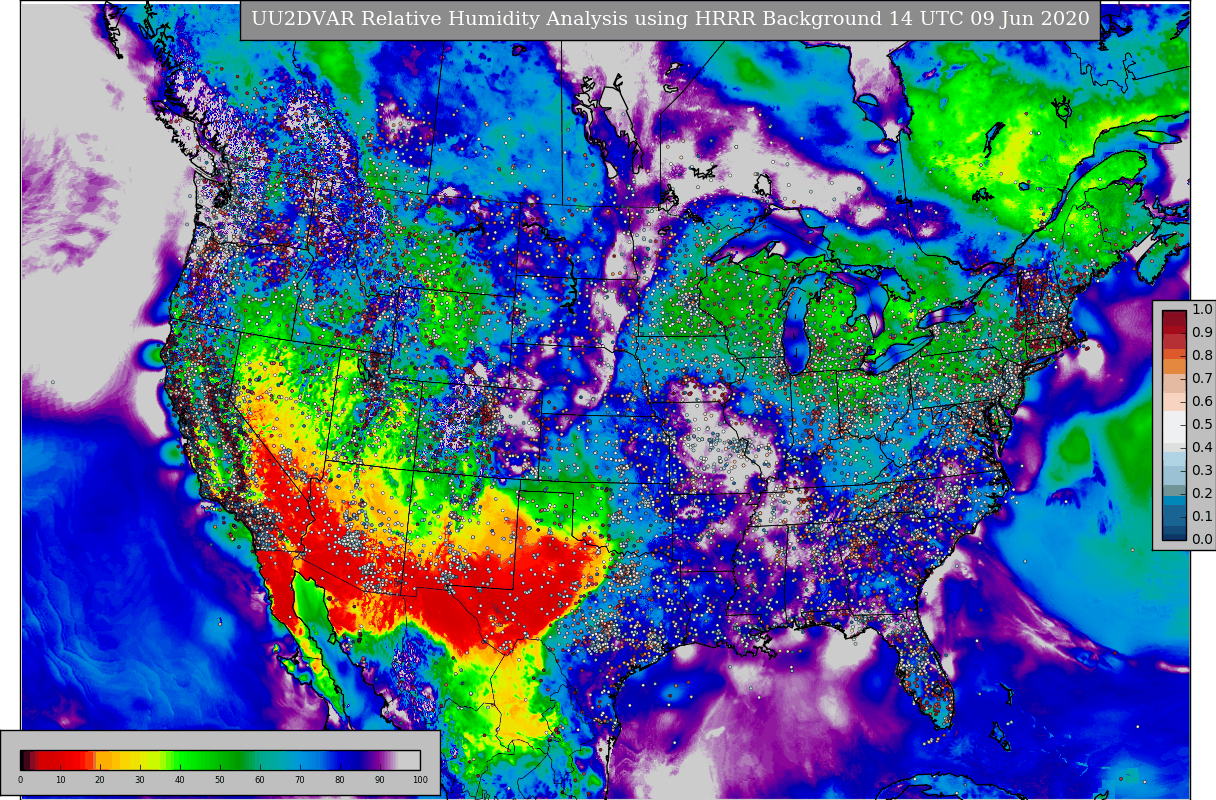Click the "40" tick on humidity colorbar
Screen dimensions: 1216x800
(x=180, y=780)
